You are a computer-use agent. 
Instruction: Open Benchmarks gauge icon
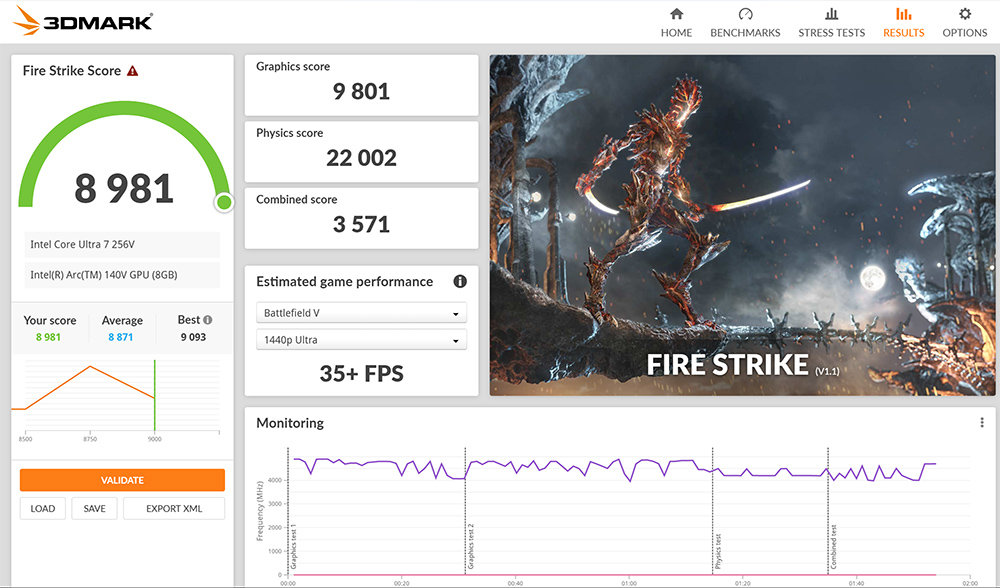click(745, 14)
